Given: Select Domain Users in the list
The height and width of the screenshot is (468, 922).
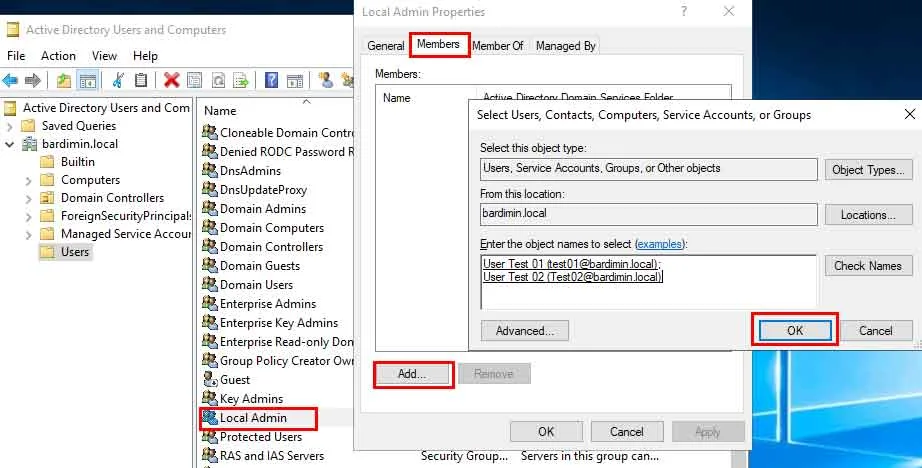Looking at the screenshot, I should [256, 285].
